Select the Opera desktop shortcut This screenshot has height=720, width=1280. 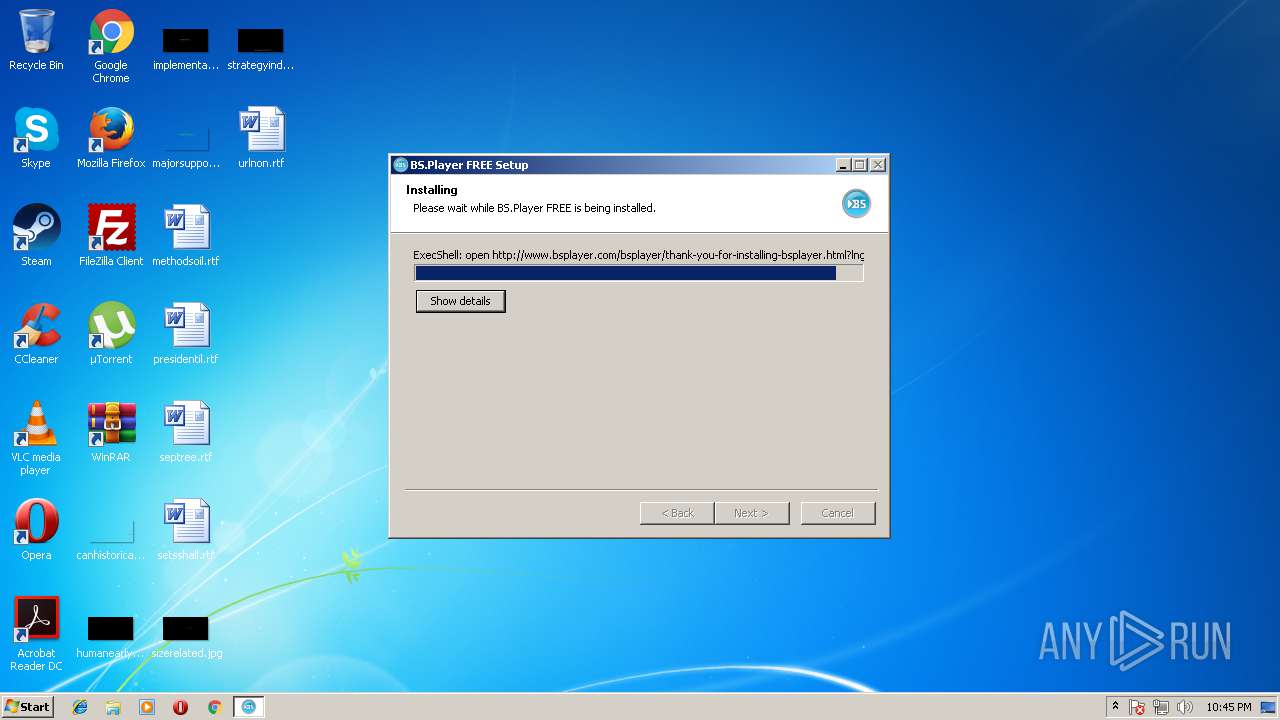coord(36,530)
